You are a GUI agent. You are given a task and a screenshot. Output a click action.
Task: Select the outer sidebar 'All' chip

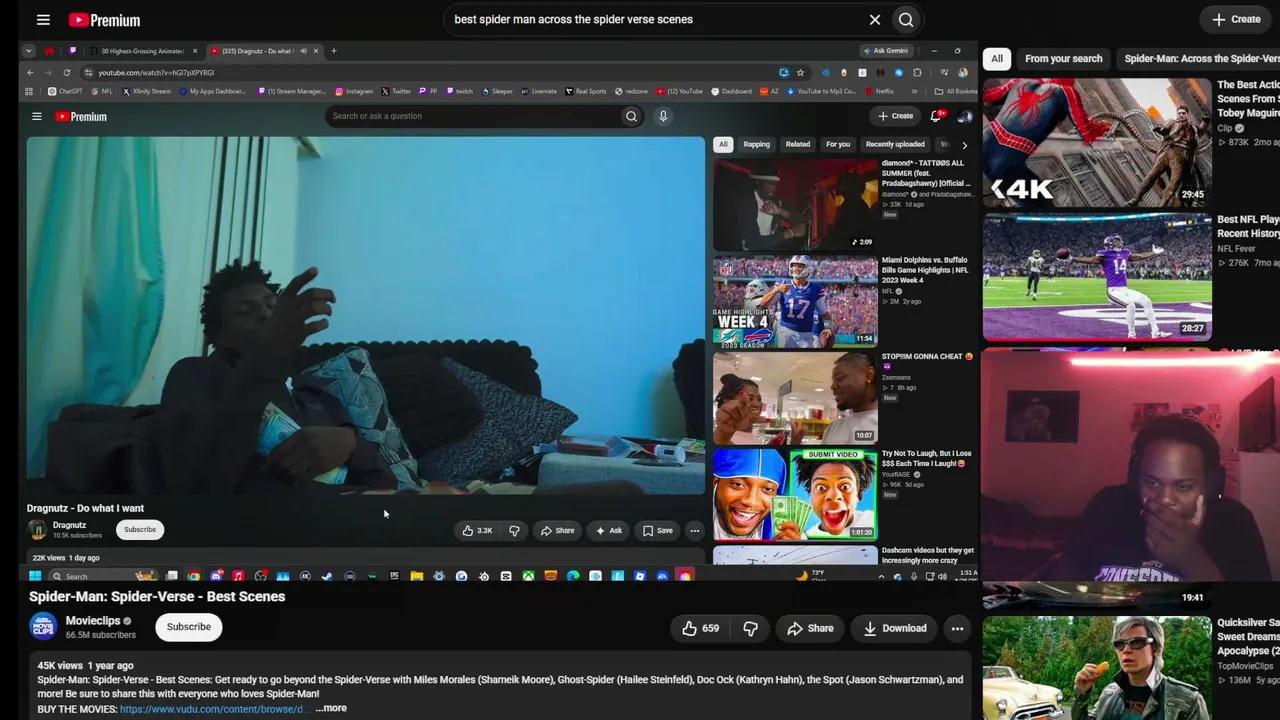[997, 59]
